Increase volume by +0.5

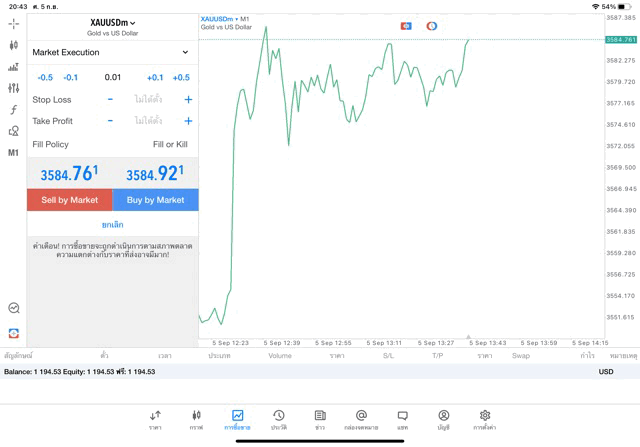(x=181, y=77)
